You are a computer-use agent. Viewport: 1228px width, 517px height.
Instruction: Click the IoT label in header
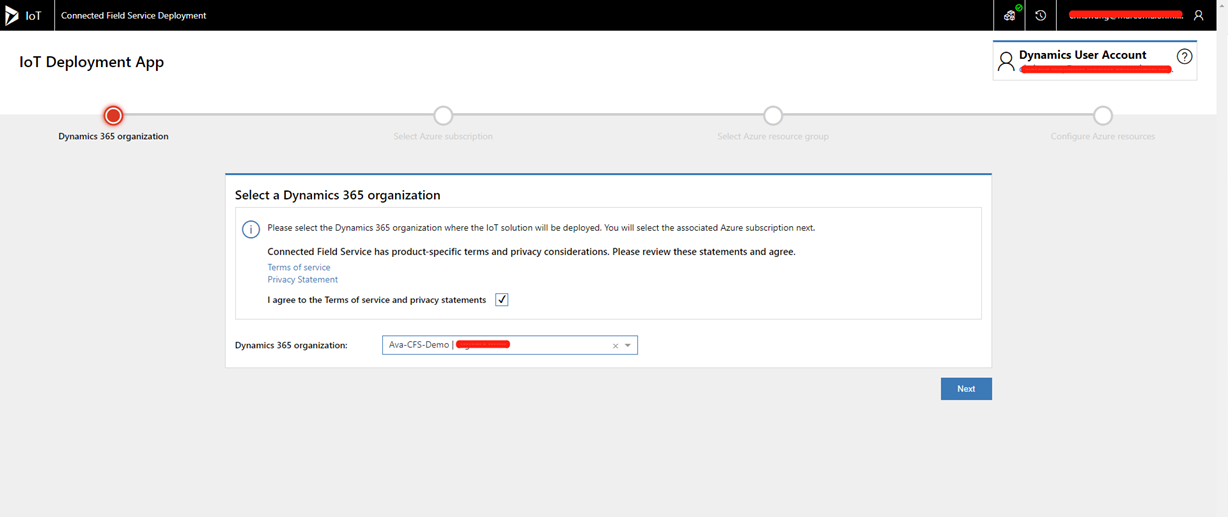pos(33,16)
